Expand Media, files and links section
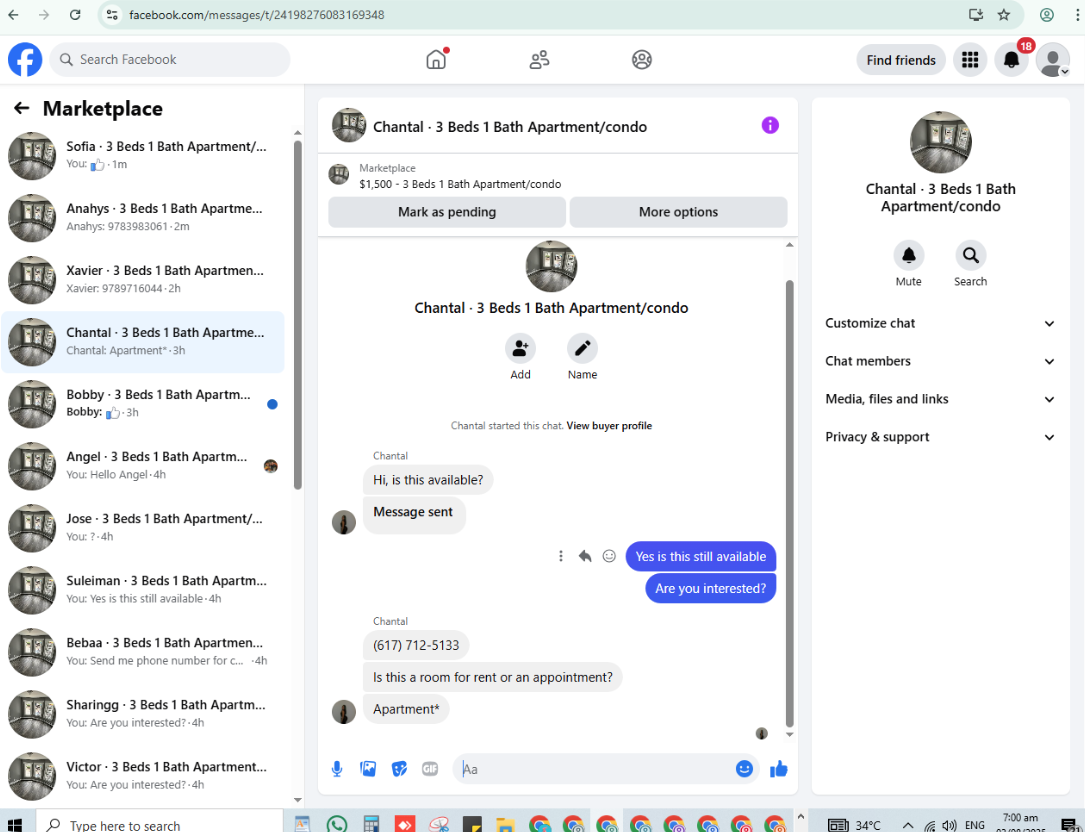 (940, 399)
